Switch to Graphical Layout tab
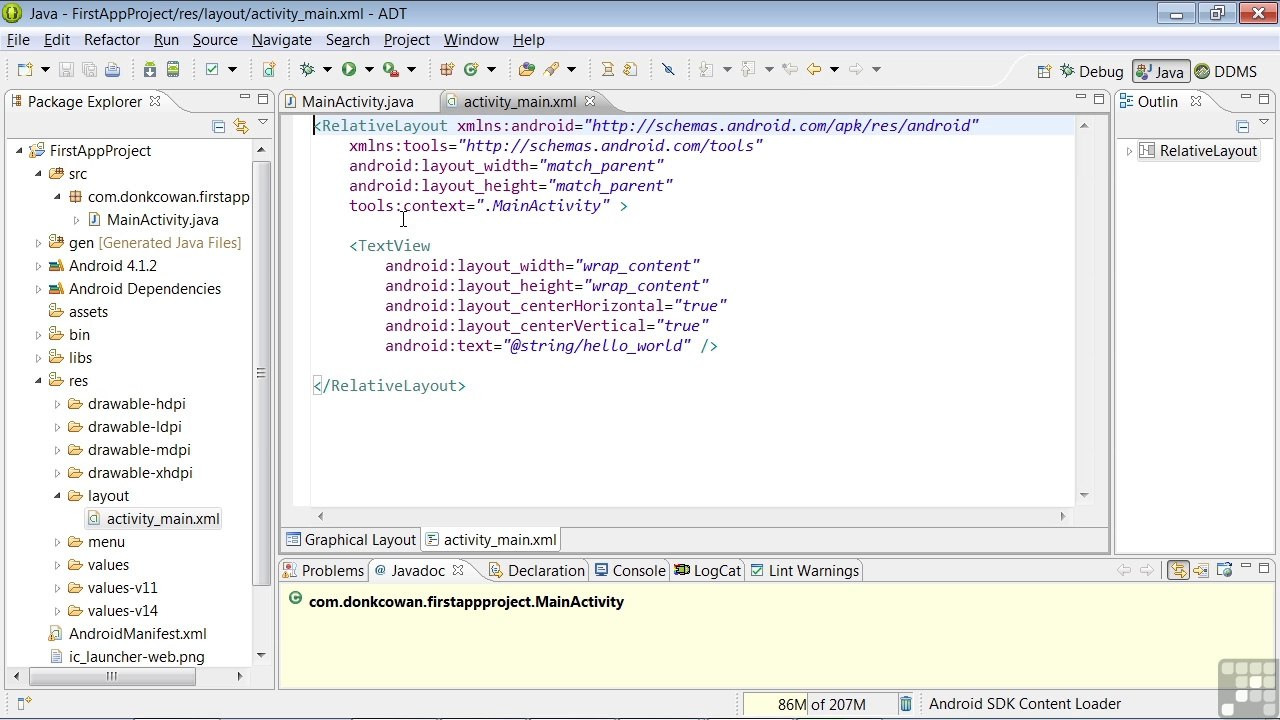The image size is (1280, 720). click(x=350, y=539)
